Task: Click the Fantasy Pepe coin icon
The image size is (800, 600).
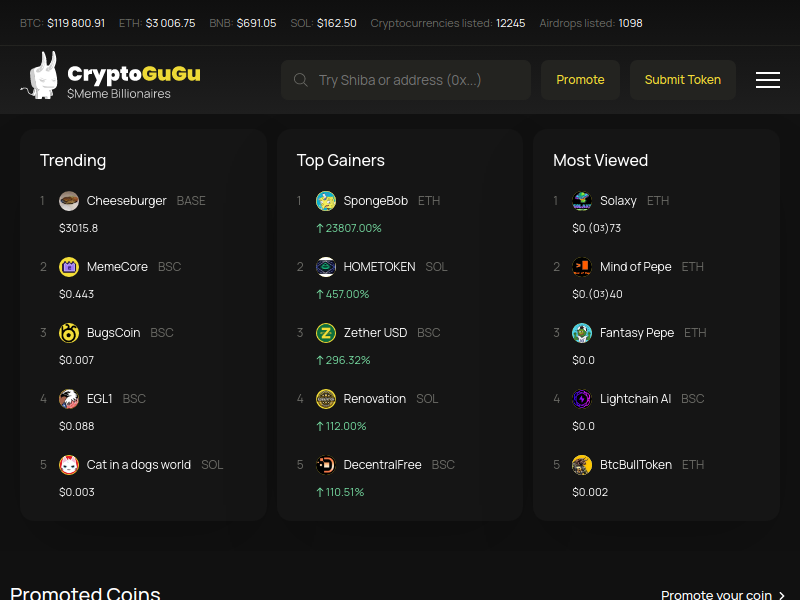Action: pos(582,333)
